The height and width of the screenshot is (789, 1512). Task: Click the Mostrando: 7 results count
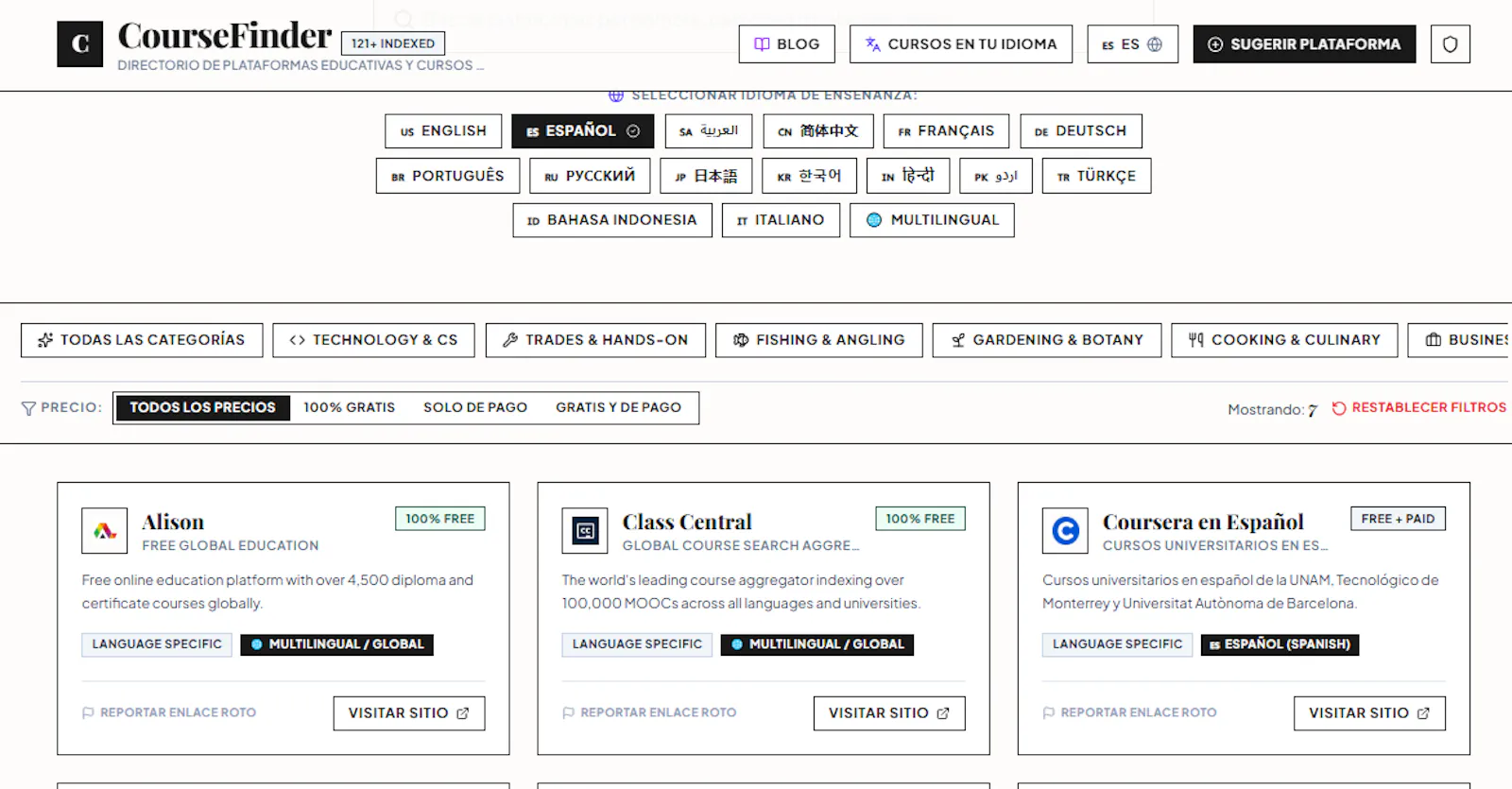tap(1272, 409)
